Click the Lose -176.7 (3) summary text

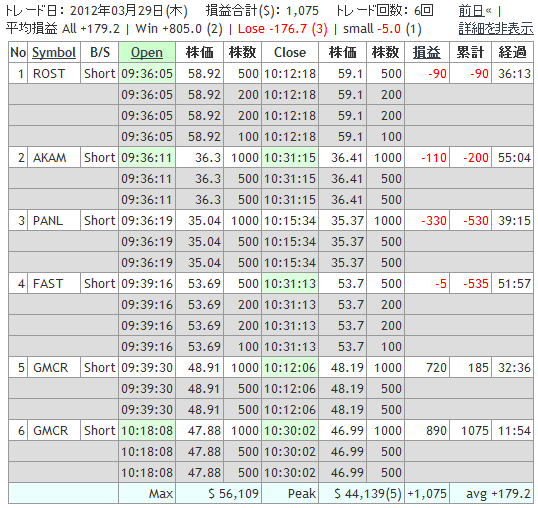[283, 29]
